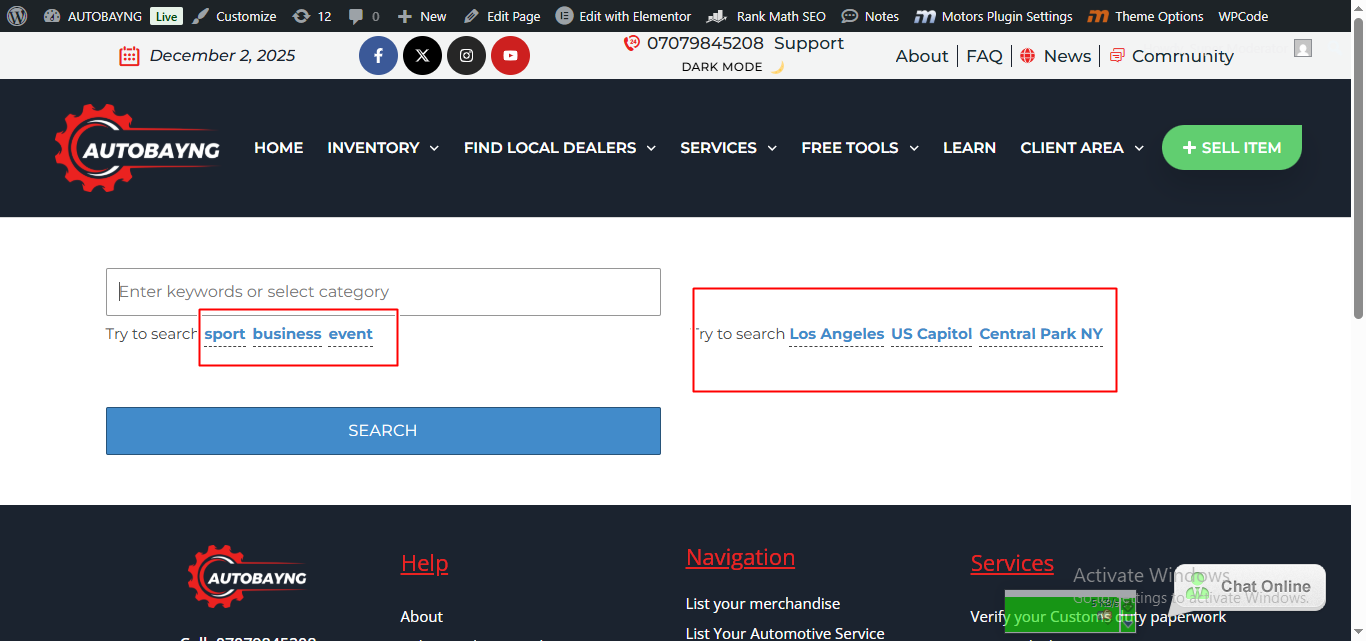Open the YouTube social icon

510,56
